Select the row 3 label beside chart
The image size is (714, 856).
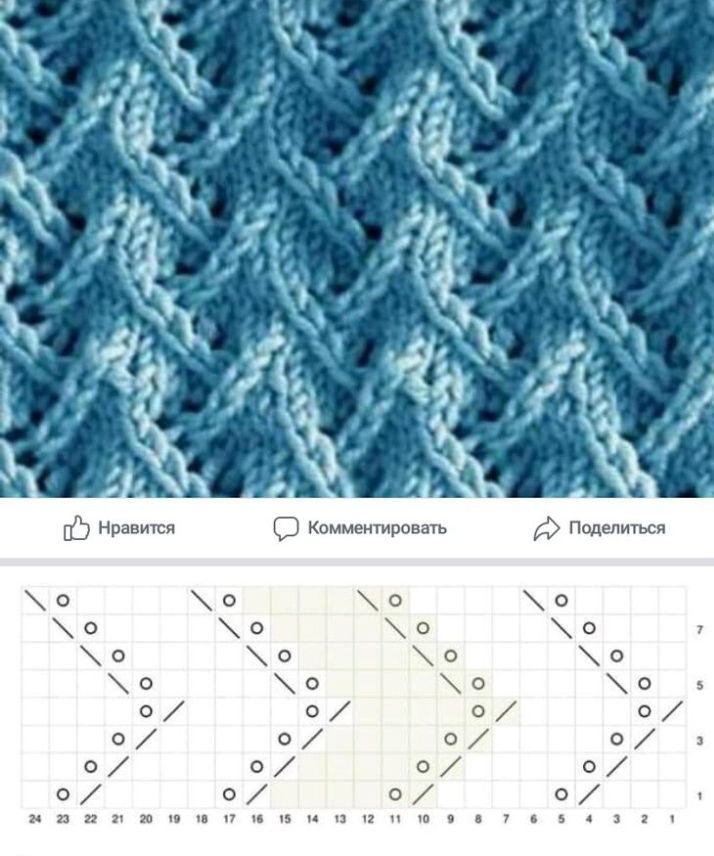(700, 741)
